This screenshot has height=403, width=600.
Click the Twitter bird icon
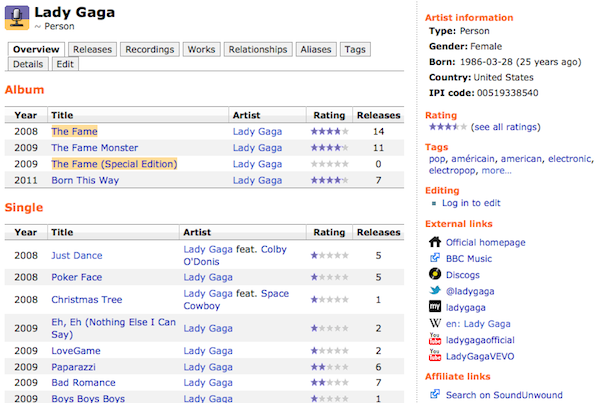click(435, 290)
